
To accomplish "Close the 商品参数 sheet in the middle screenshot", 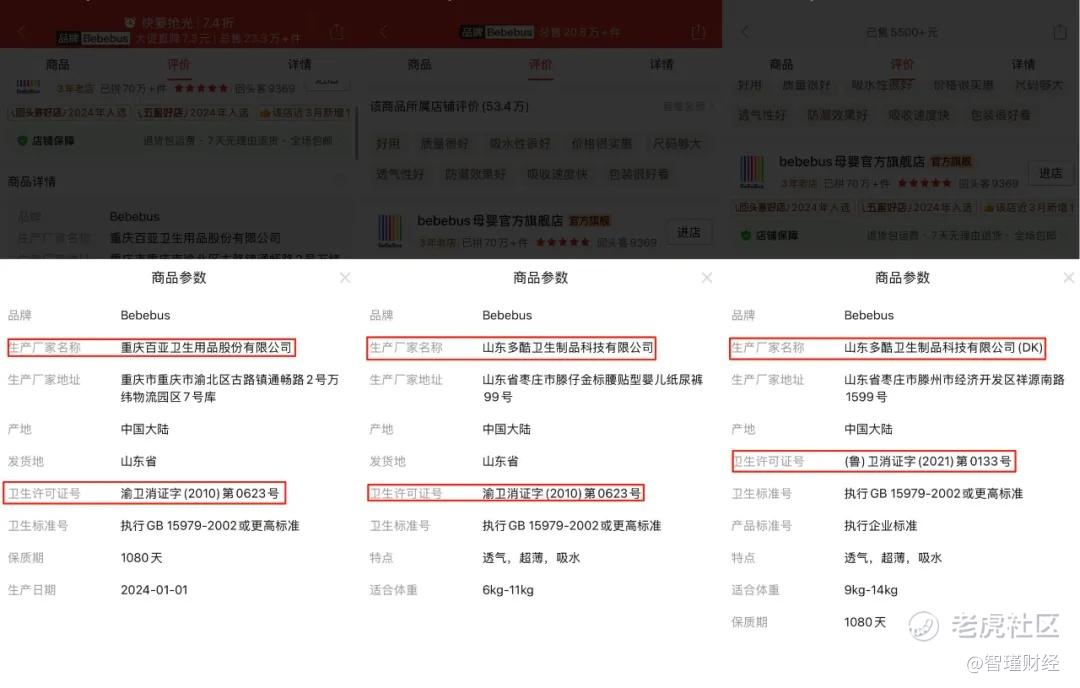I will (707, 278).
